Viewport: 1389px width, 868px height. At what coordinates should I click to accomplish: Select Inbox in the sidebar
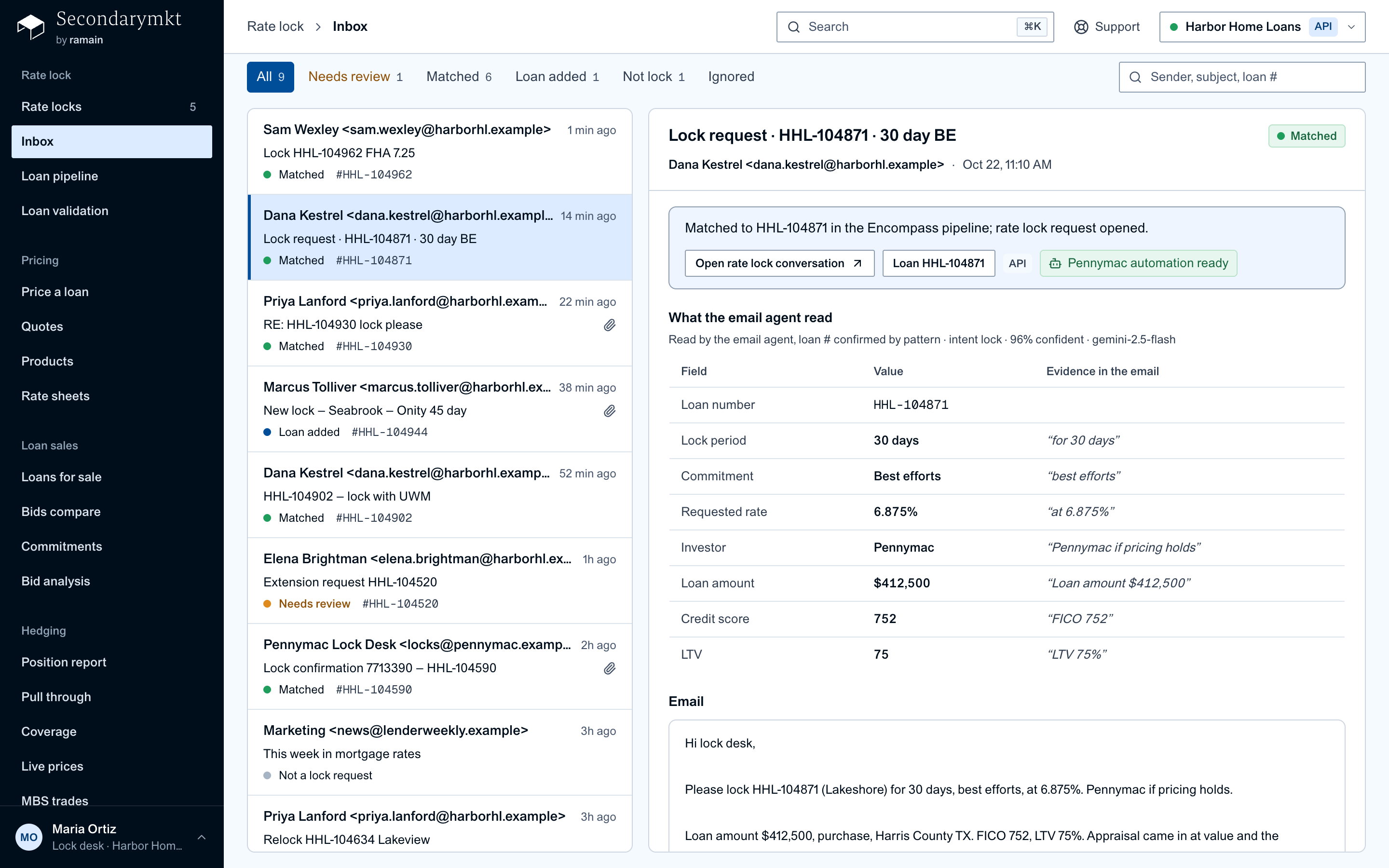click(x=111, y=142)
